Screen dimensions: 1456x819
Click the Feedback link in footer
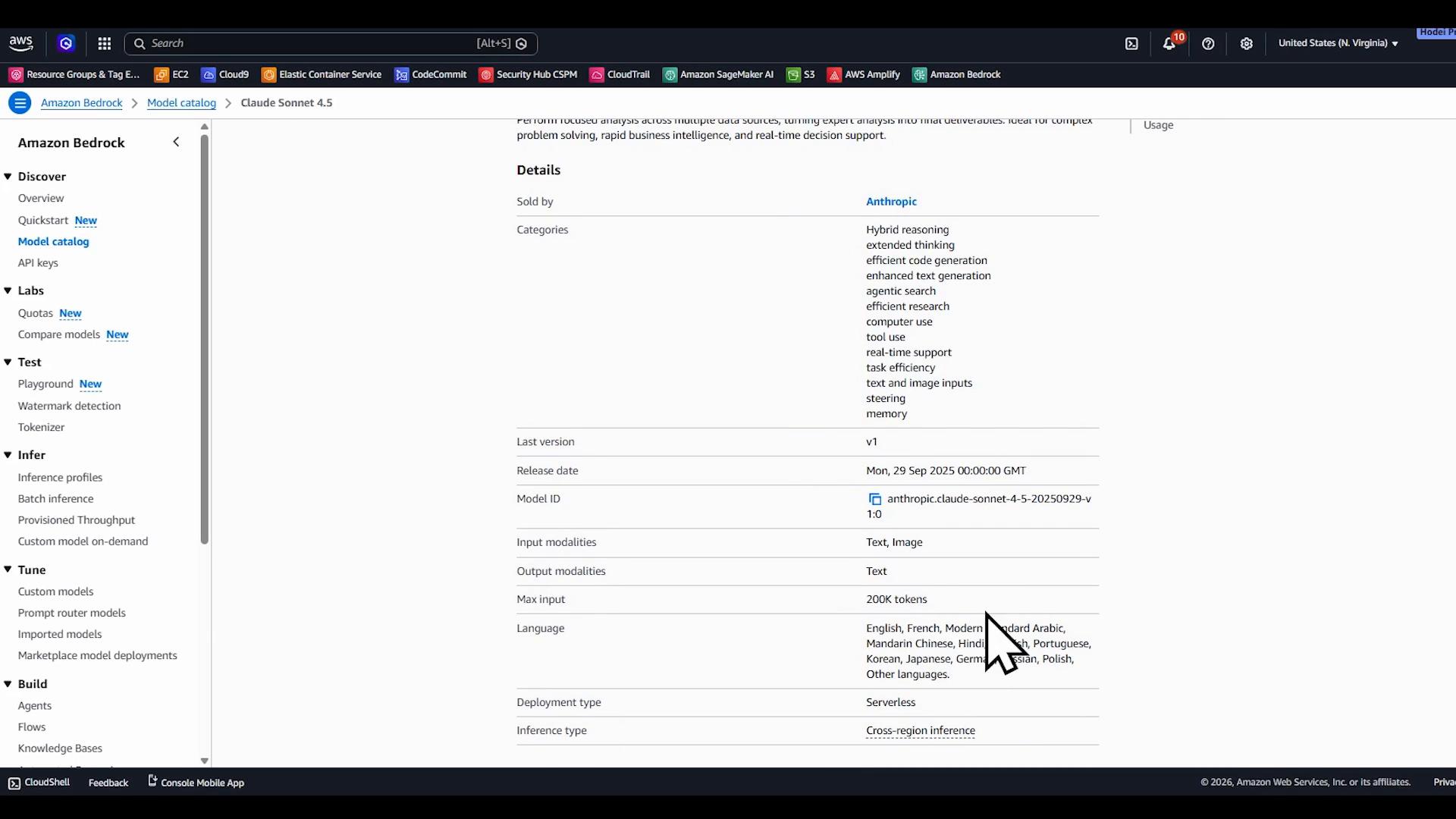108,783
